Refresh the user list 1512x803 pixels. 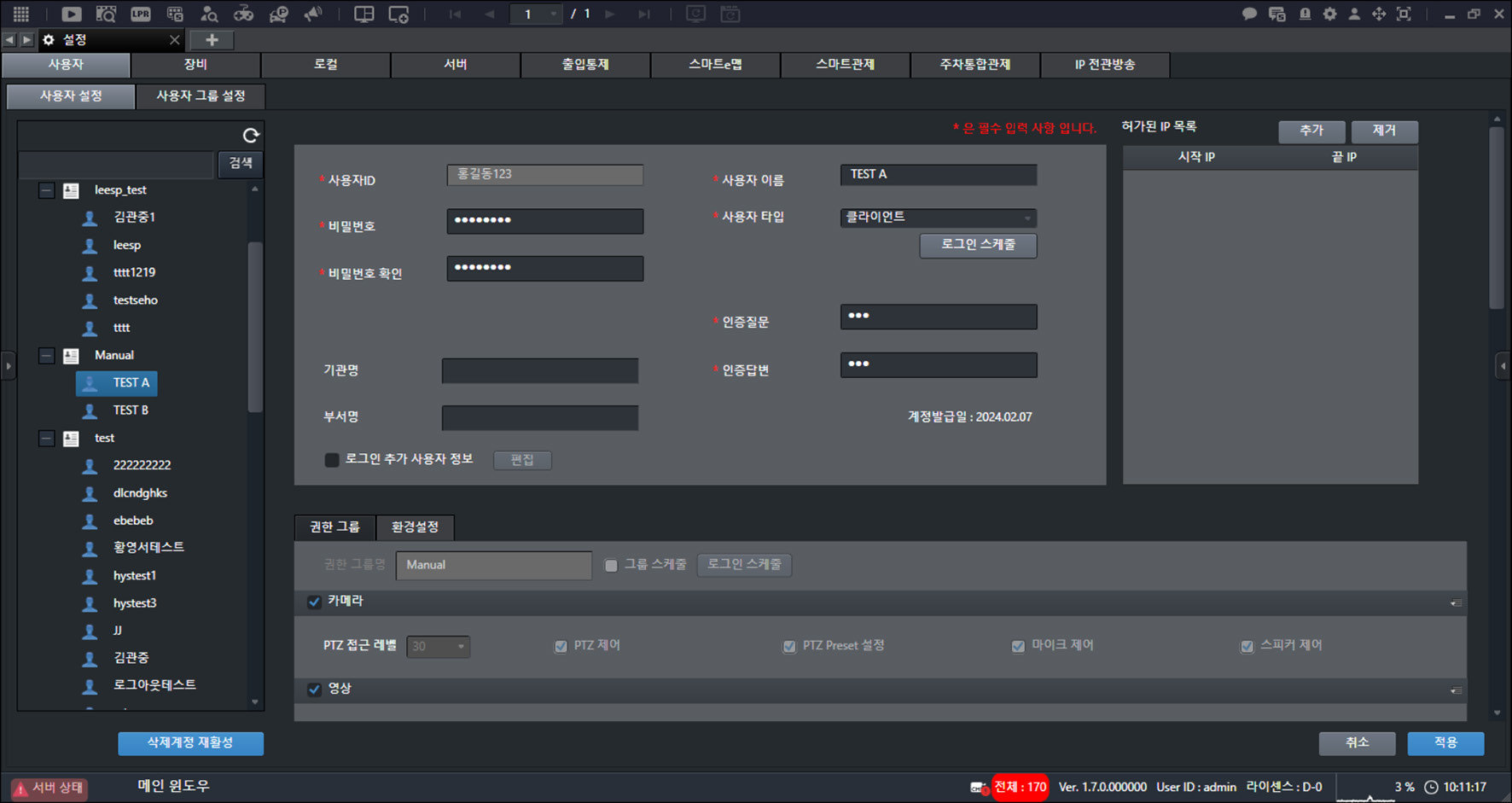[251, 135]
